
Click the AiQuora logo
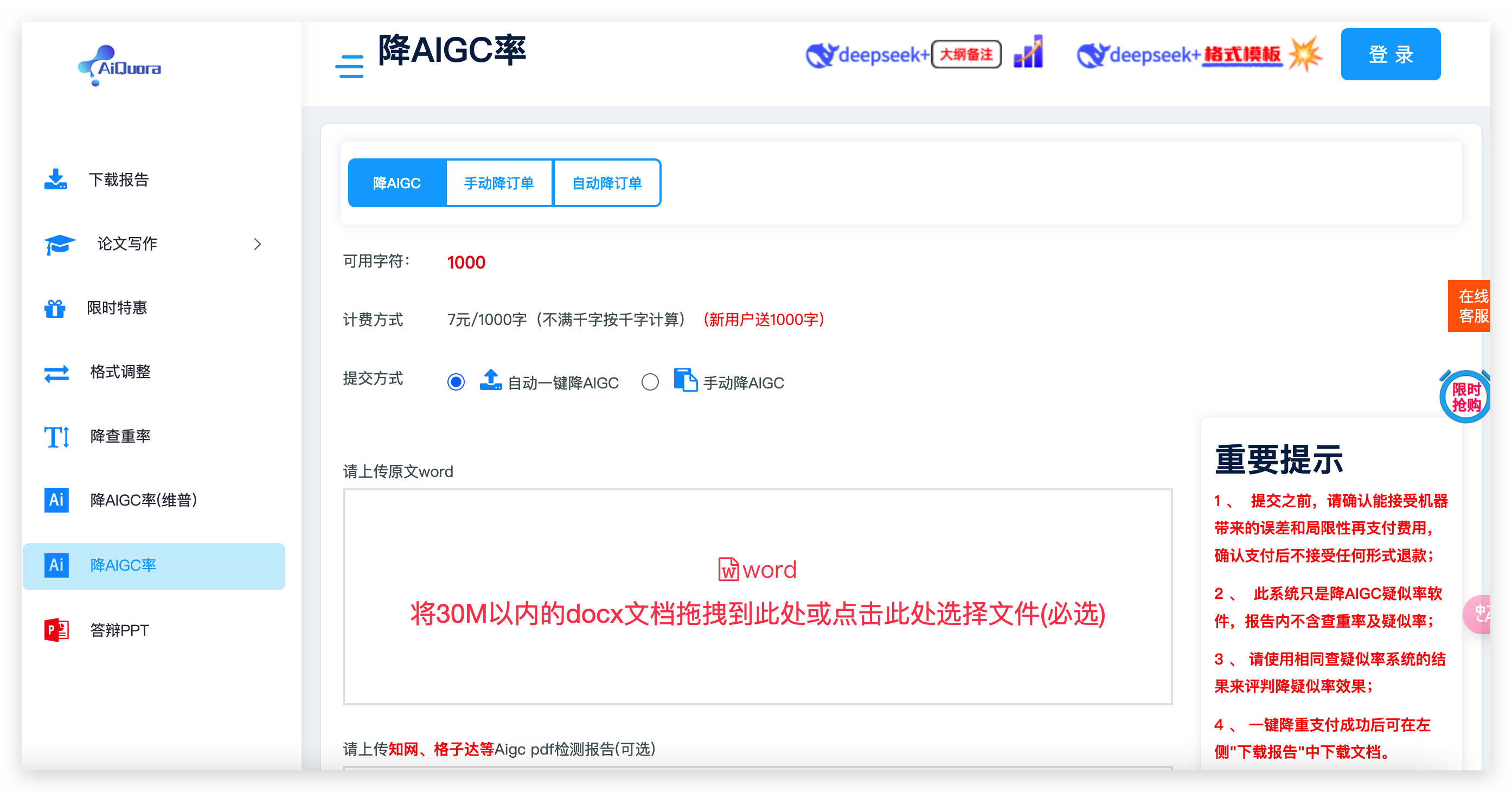pos(120,66)
